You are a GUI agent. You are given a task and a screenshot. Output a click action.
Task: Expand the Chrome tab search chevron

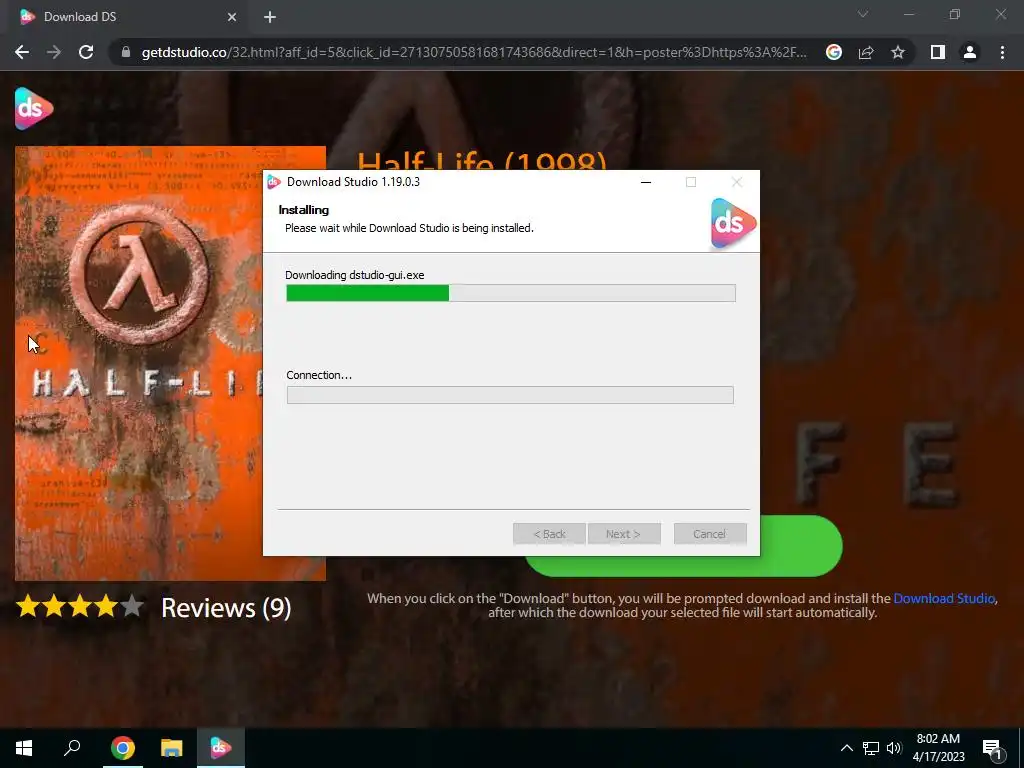(863, 14)
